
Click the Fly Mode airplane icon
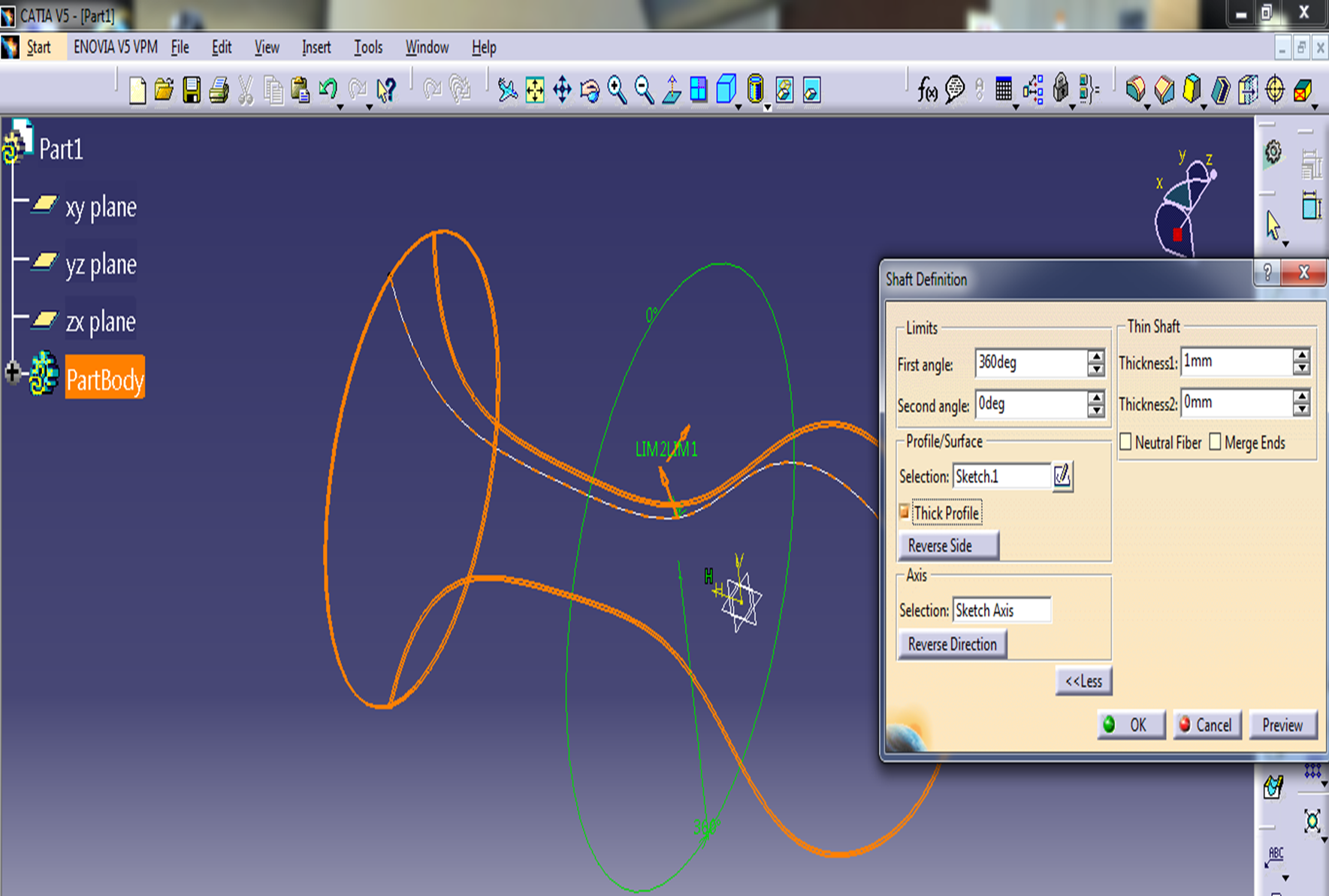(507, 90)
